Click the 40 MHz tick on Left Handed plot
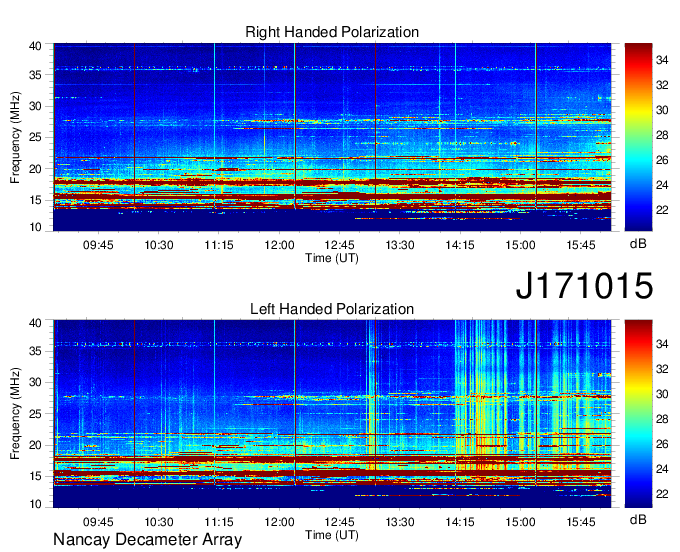The image size is (680, 552). (x=36, y=323)
